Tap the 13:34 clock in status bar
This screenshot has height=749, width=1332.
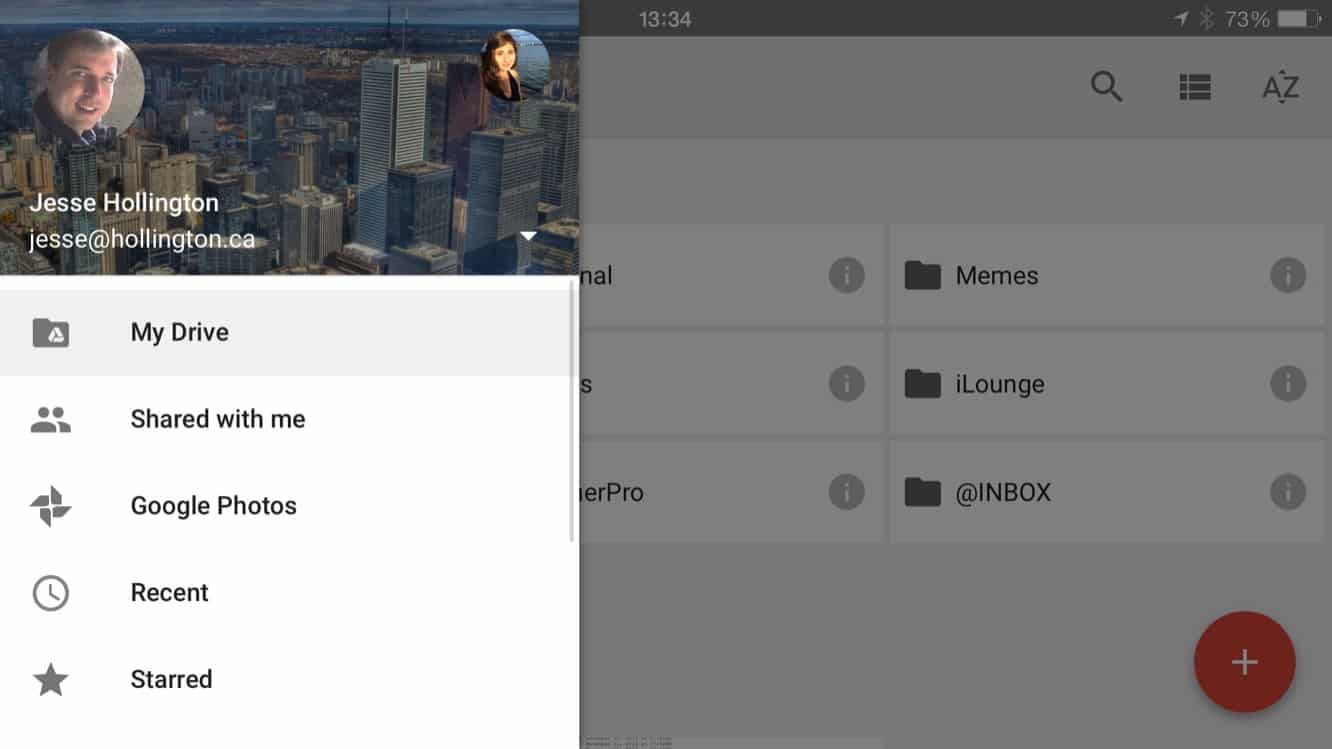[x=665, y=19]
